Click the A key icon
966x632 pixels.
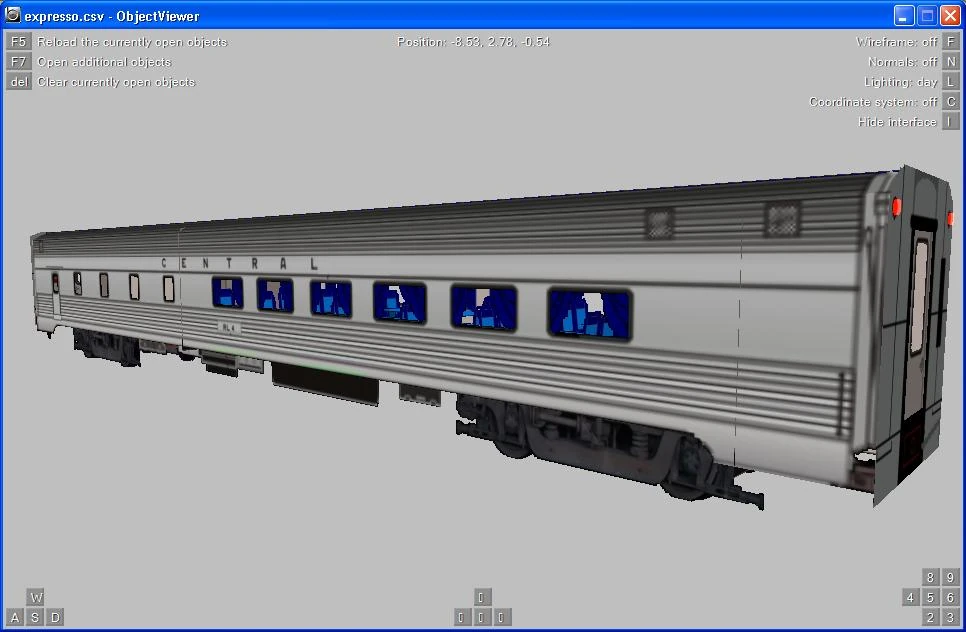pos(15,617)
